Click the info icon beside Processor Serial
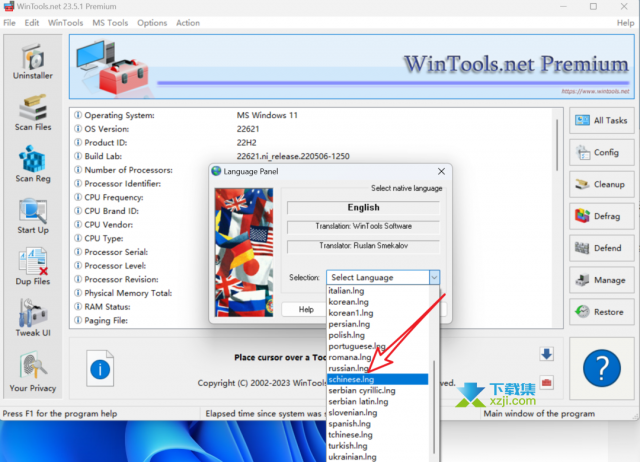The image size is (640, 462). 78,252
